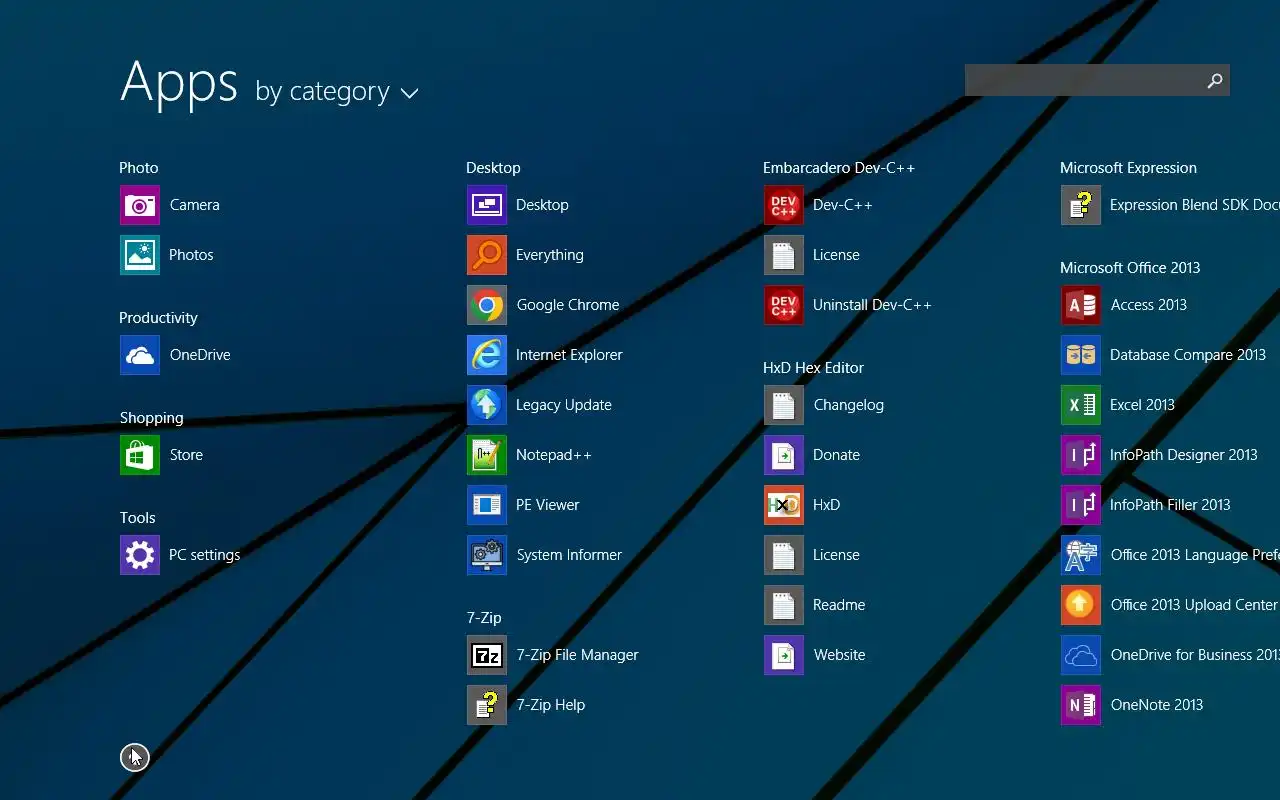
Task: Select the HxD Hex Editor heading
Action: coord(813,368)
